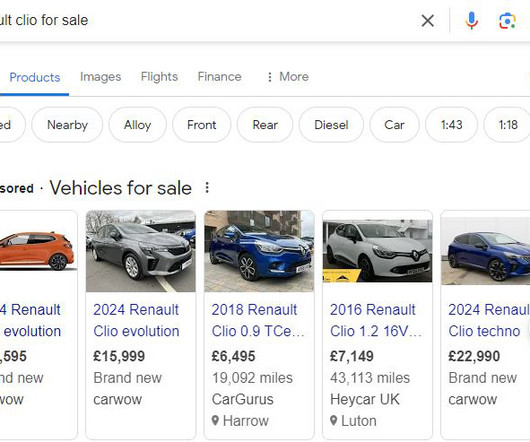The height and width of the screenshot is (442, 530).
Task: View the white 2016 Clio car photo
Action: tap(378, 251)
